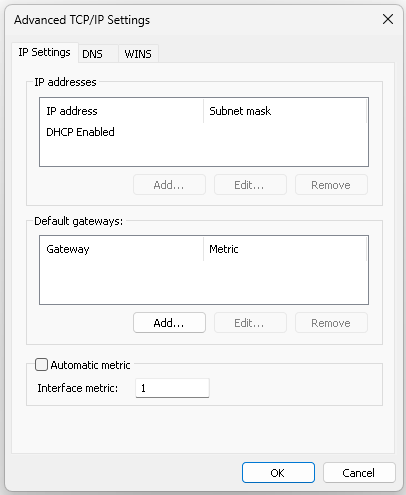Click the Remove button under IP addresses
Image resolution: width=406 pixels, height=495 pixels.
(x=331, y=185)
